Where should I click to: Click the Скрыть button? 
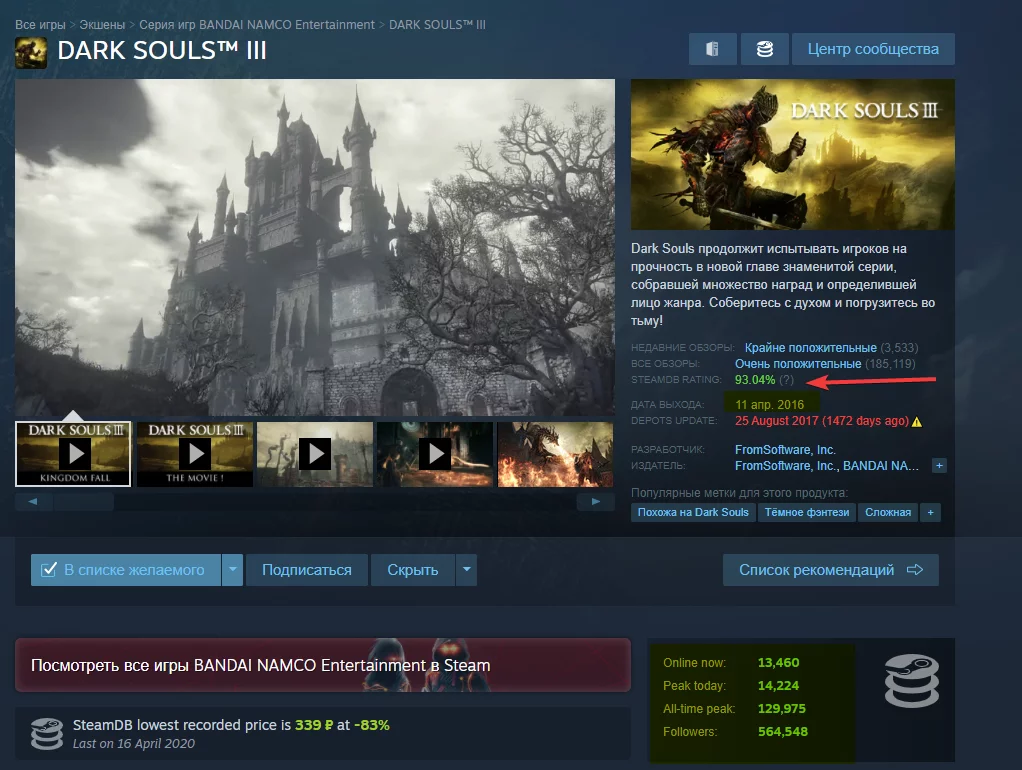coord(413,570)
